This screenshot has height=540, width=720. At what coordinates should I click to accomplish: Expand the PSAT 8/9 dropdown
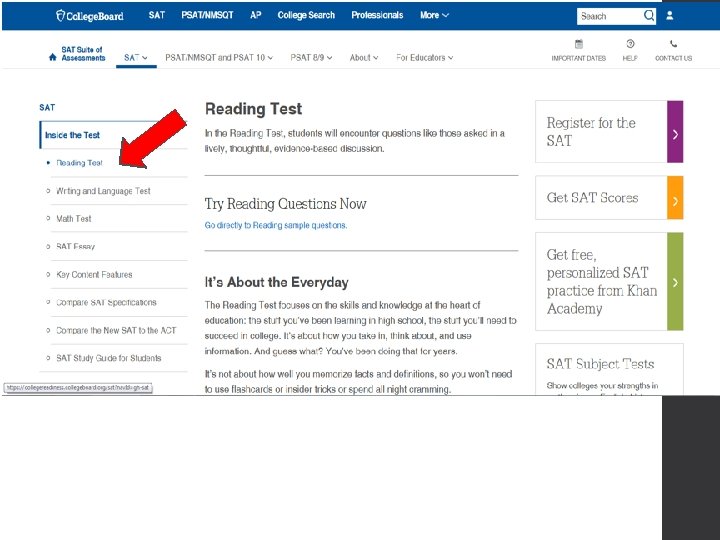(x=311, y=58)
